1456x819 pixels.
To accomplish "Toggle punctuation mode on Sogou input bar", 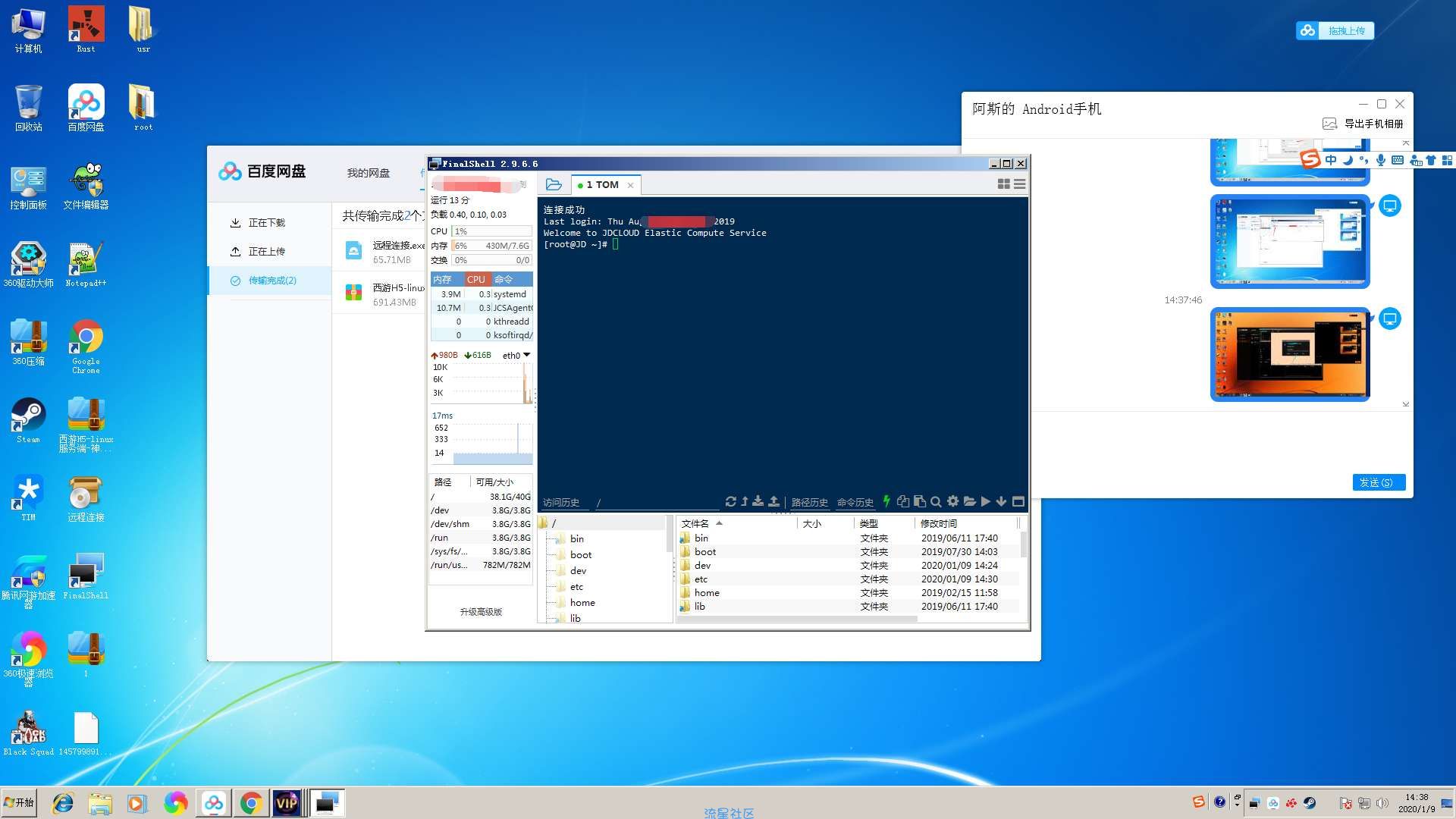I will click(1363, 160).
